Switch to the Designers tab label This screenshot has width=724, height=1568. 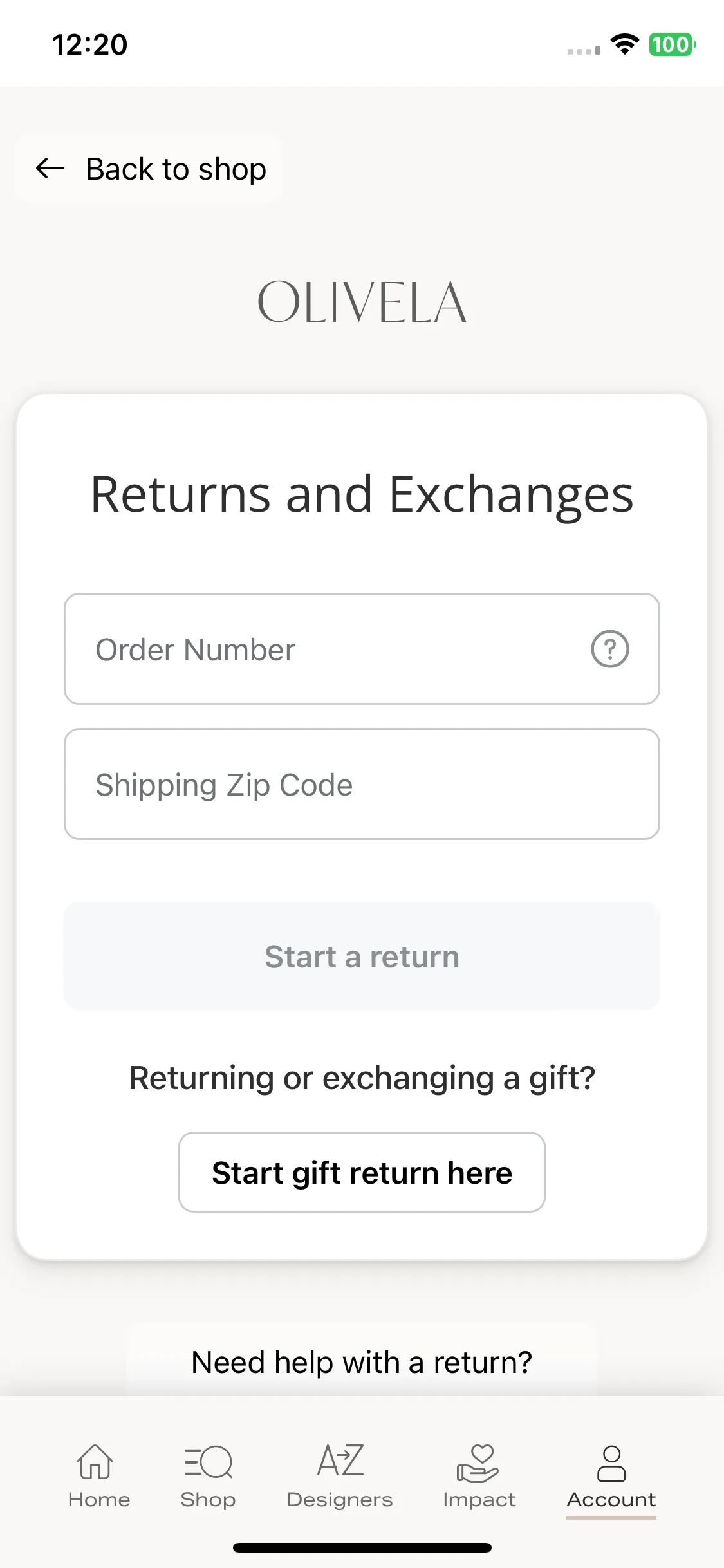(x=340, y=1500)
